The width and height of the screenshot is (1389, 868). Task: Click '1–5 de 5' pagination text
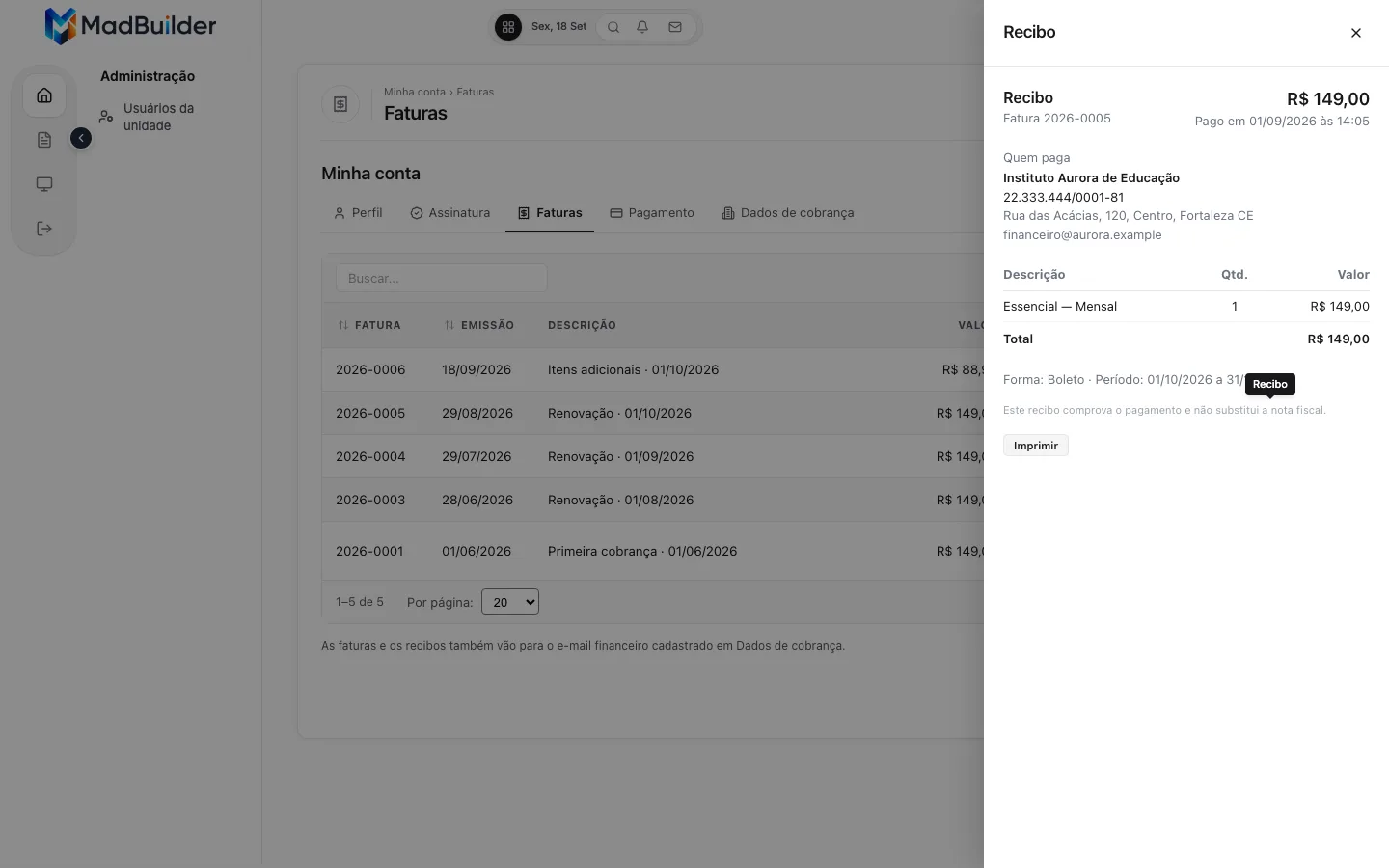point(360,602)
